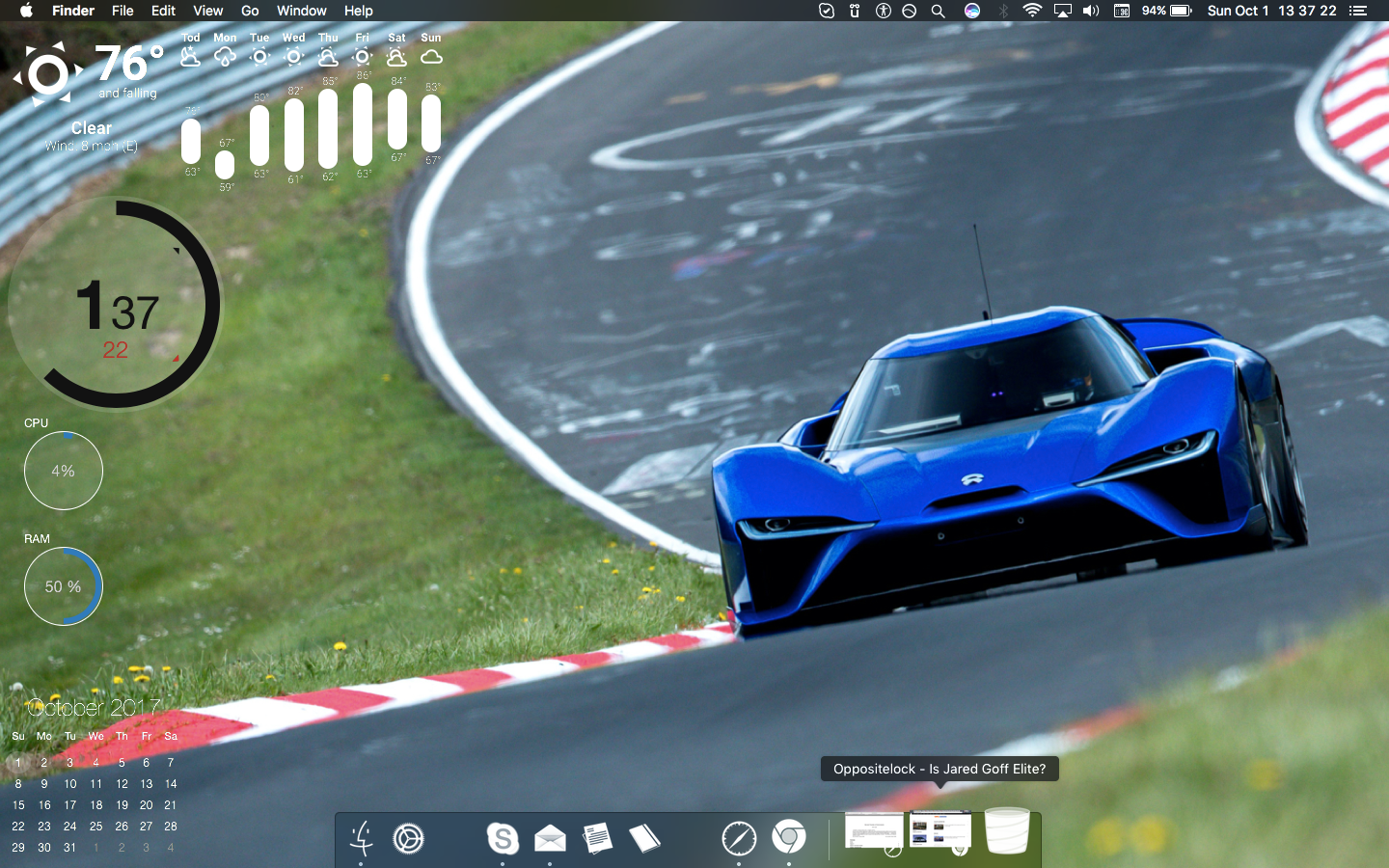Click the split-circle icon beside Spotlight
This screenshot has width=1389, height=868.
[909, 11]
